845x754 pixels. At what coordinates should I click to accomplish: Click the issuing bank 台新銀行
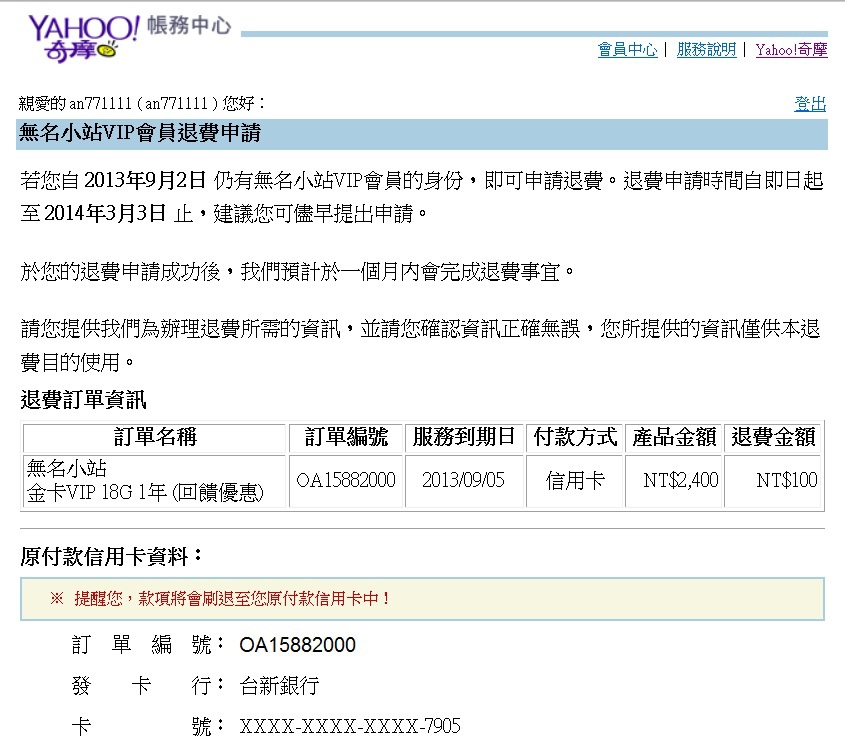(x=280, y=686)
